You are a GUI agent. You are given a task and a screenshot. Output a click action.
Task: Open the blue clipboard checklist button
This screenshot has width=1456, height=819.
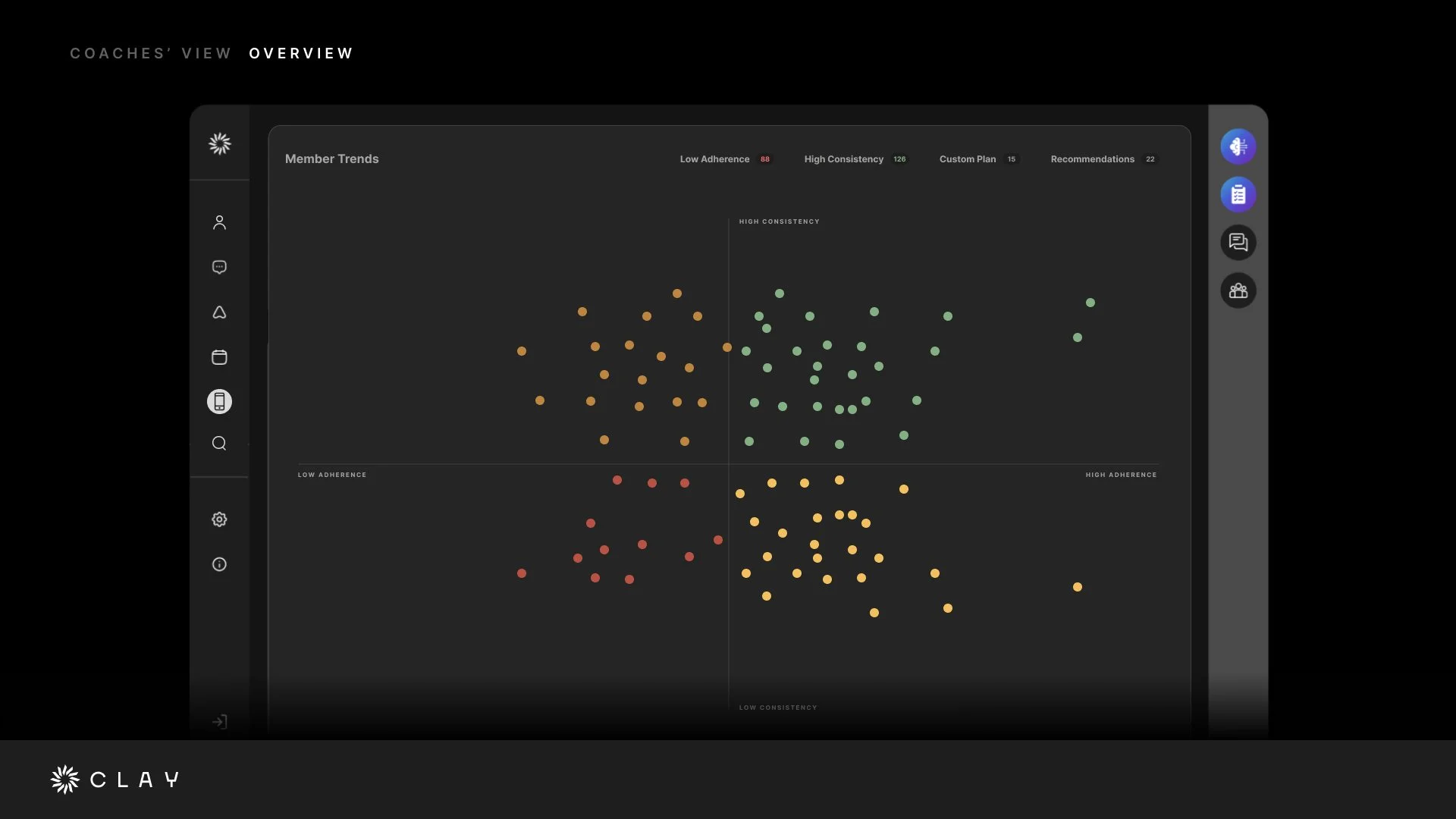[1238, 195]
